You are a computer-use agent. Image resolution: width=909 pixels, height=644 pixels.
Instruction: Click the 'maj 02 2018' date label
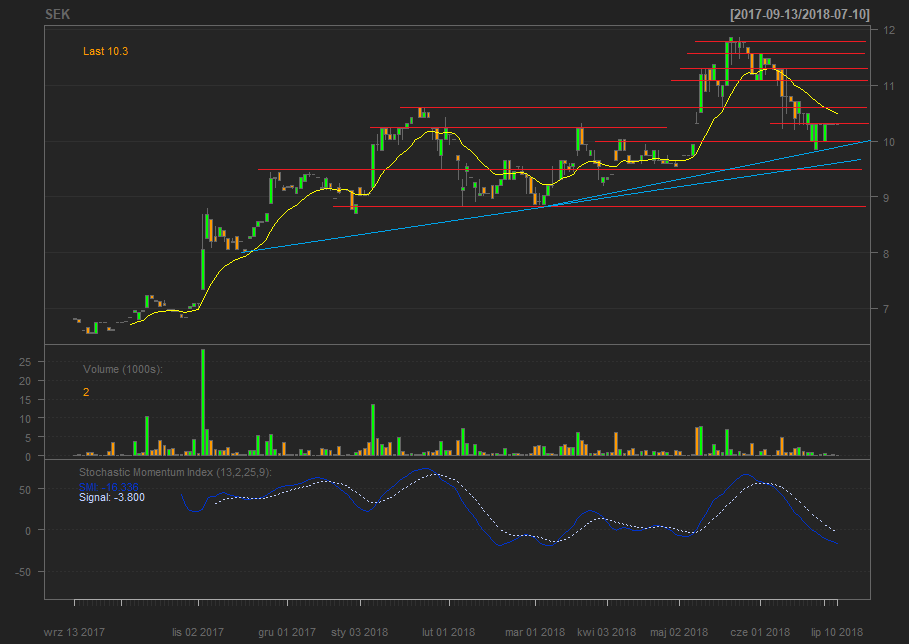(679, 632)
